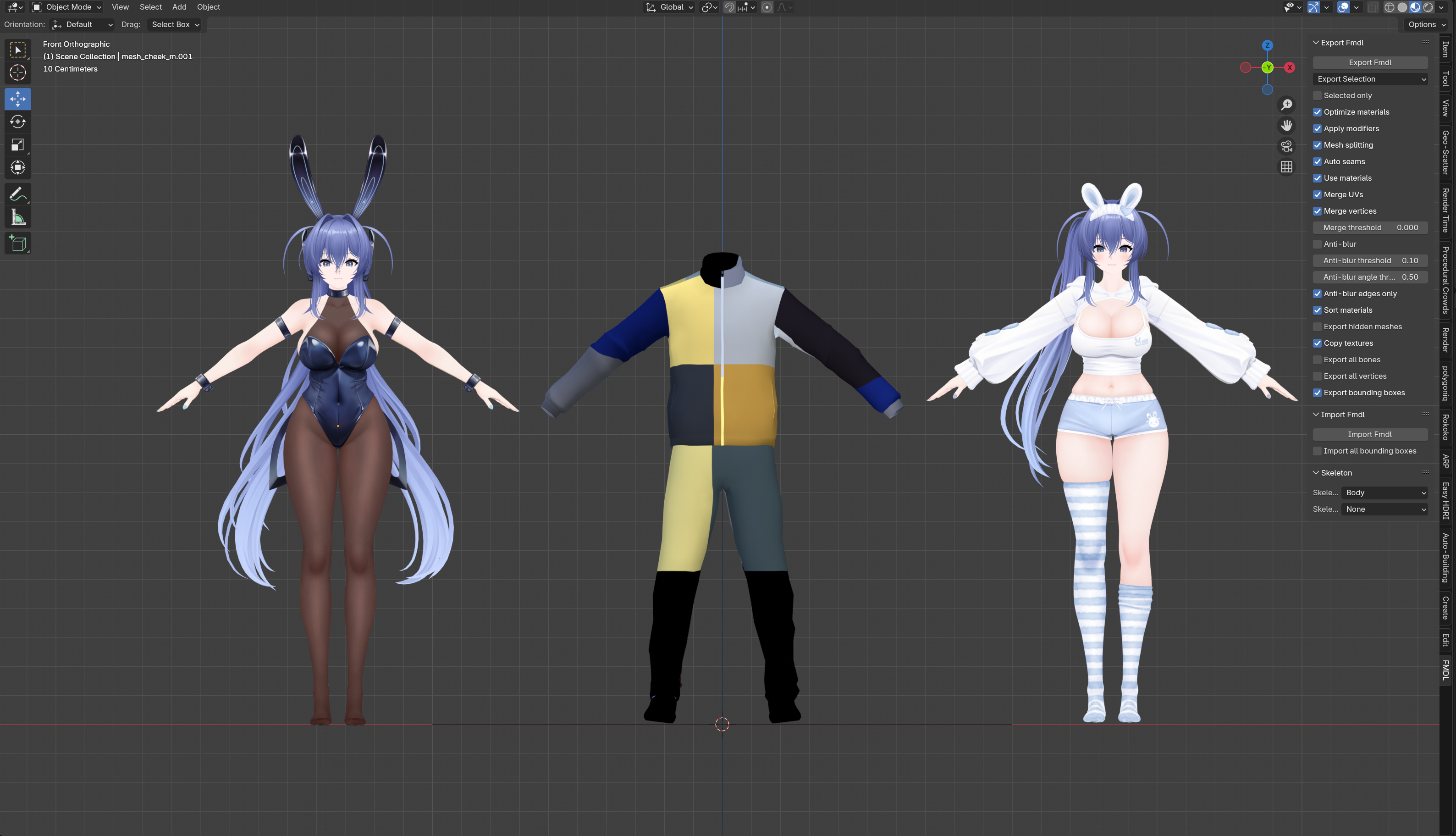Switch to rendered viewport shading
1456x836 pixels.
(x=1428, y=7)
